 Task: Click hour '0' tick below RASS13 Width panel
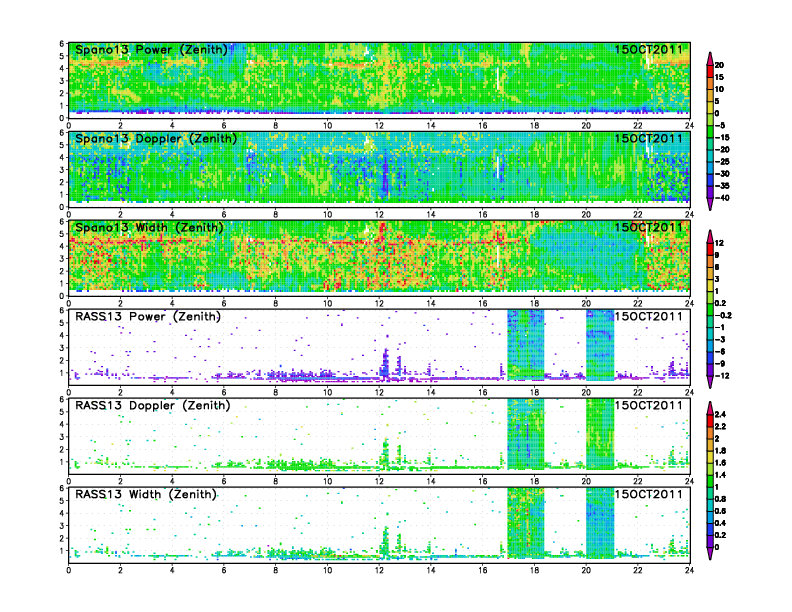point(69,570)
